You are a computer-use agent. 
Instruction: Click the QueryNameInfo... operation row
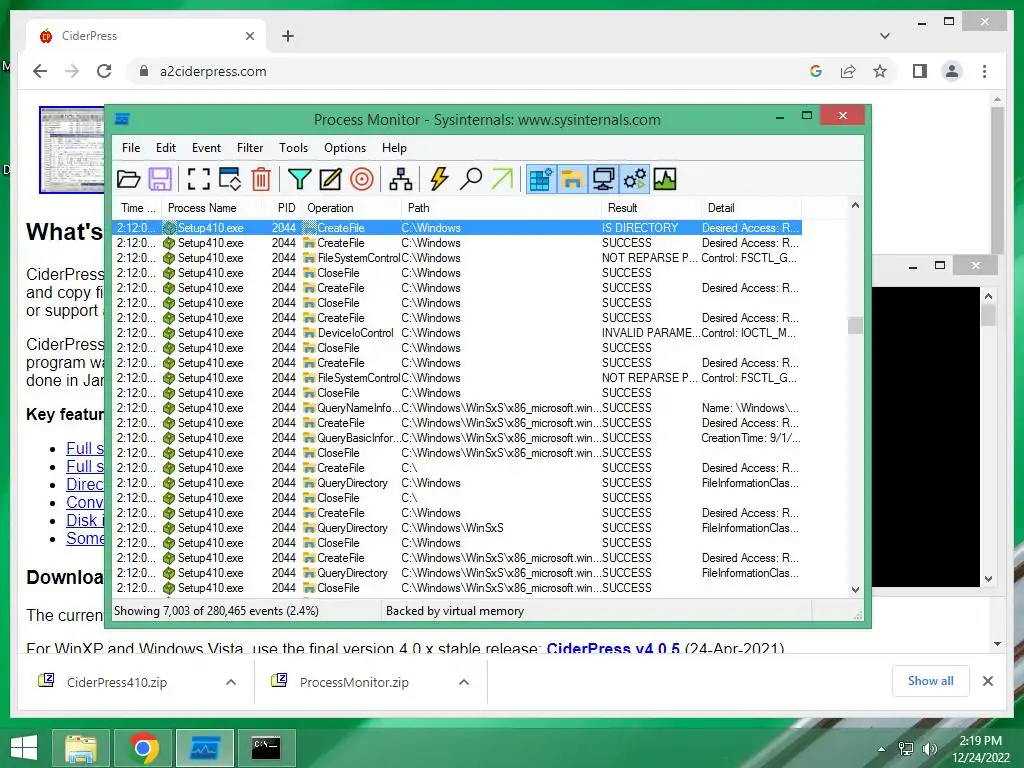pos(457,408)
